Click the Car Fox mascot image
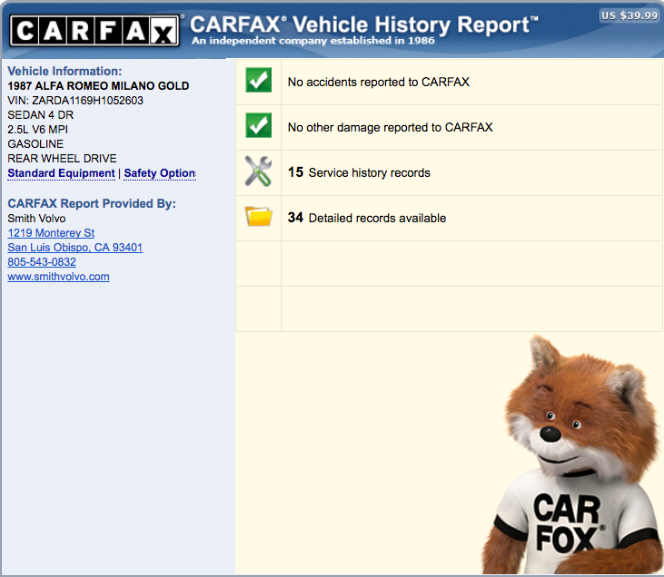 (x=573, y=455)
